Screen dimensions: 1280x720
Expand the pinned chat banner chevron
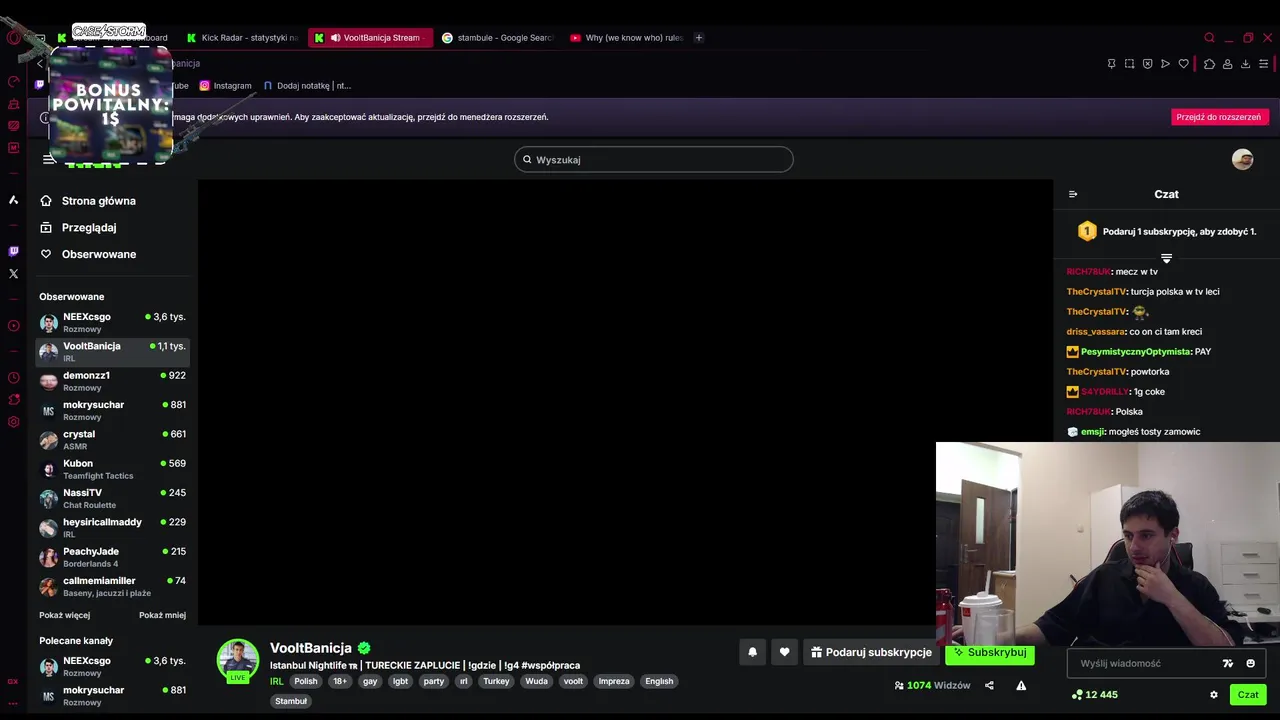click(1166, 258)
